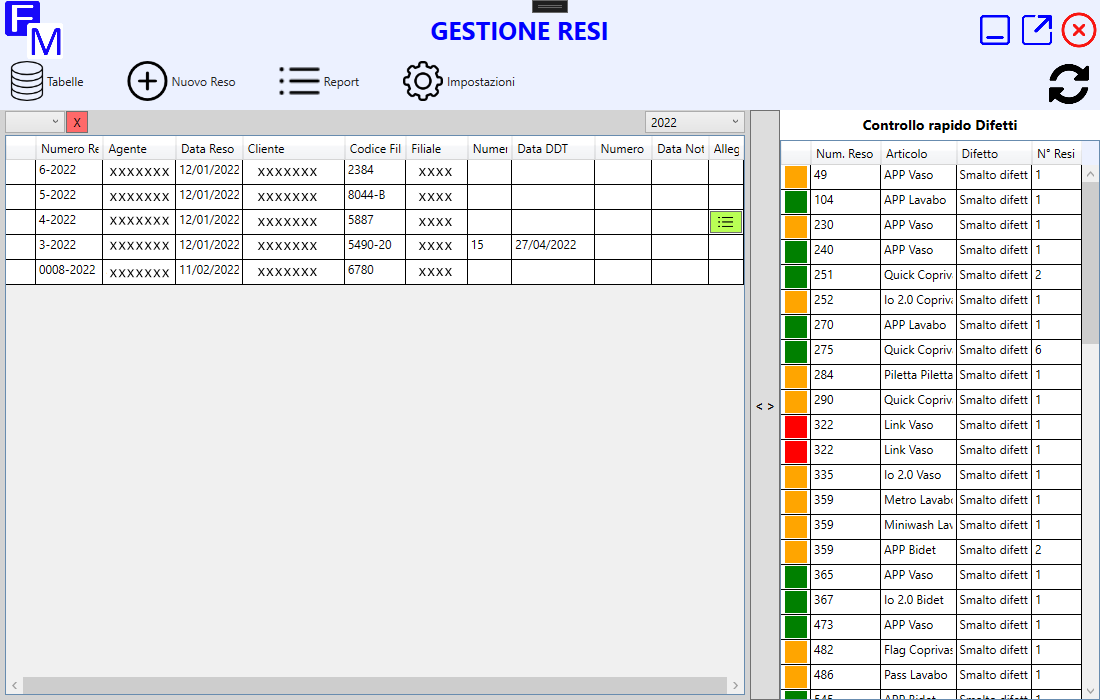Click the refresh arrows icon
This screenshot has width=1100, height=700.
coord(1068,84)
